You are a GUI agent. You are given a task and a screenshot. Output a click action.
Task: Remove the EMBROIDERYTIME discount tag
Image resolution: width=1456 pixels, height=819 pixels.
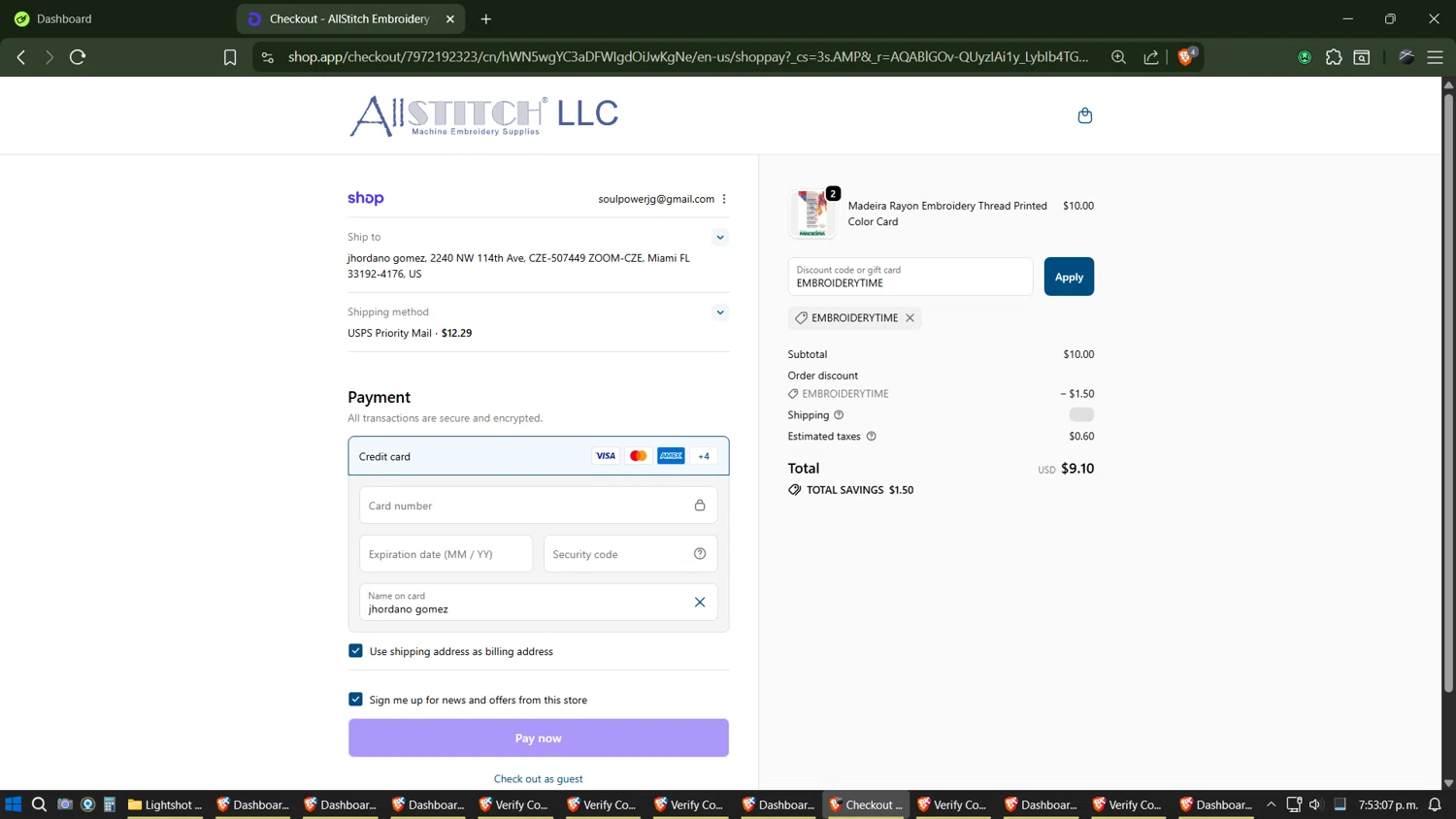910,318
